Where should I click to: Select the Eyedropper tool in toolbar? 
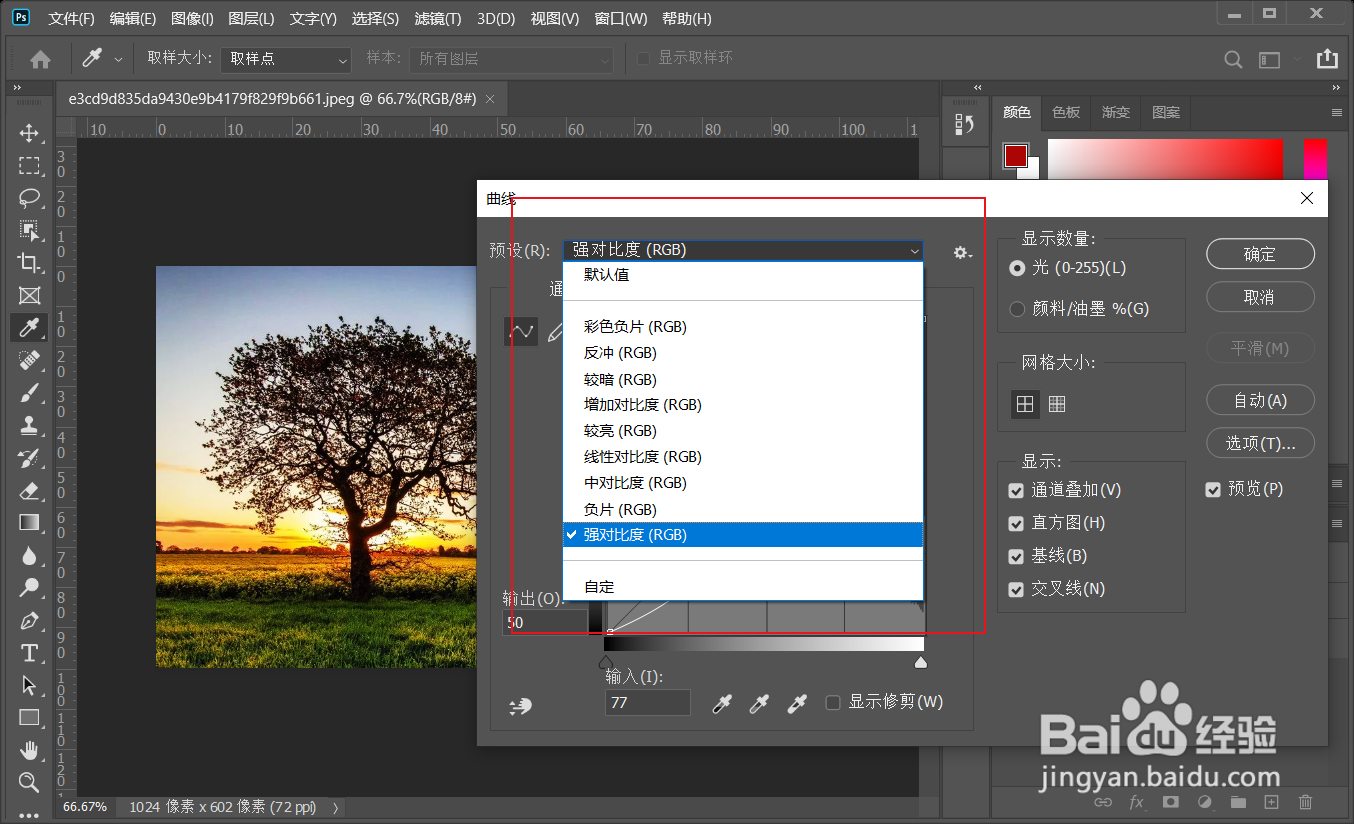[x=29, y=327]
